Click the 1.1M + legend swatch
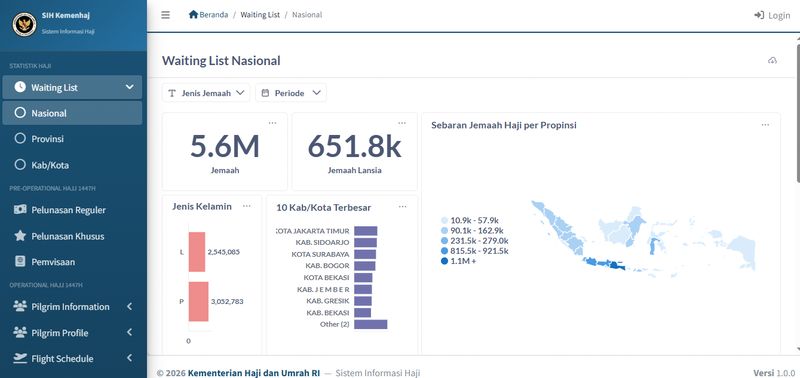This screenshot has height=378, width=800. (444, 261)
